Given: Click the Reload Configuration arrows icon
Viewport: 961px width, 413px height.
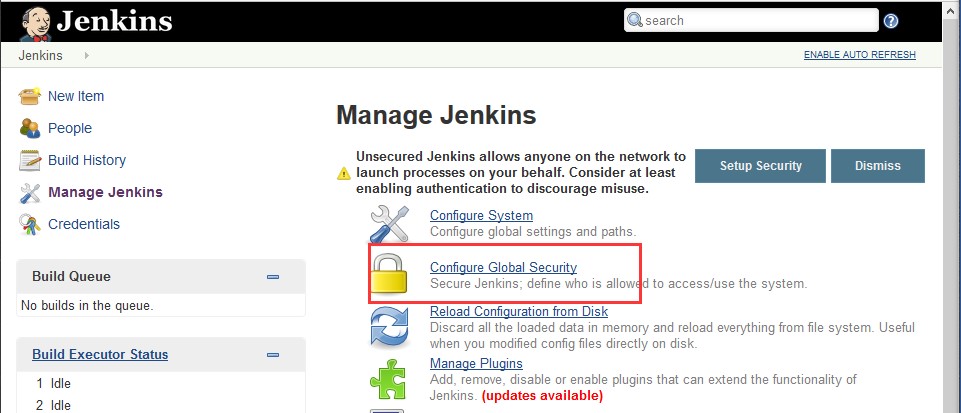Looking at the screenshot, I should [390, 326].
